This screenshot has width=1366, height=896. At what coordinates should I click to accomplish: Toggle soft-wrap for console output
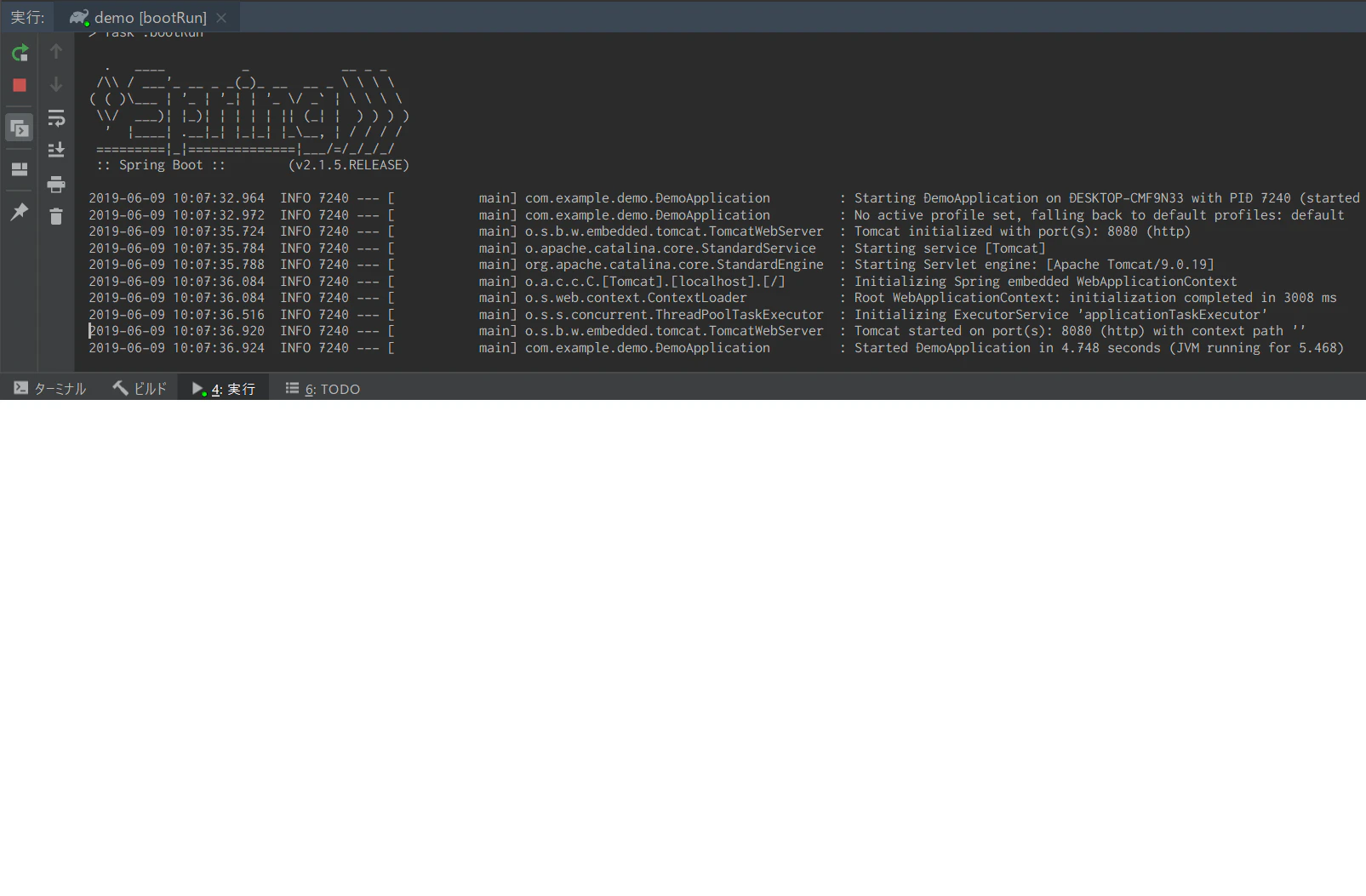point(56,117)
